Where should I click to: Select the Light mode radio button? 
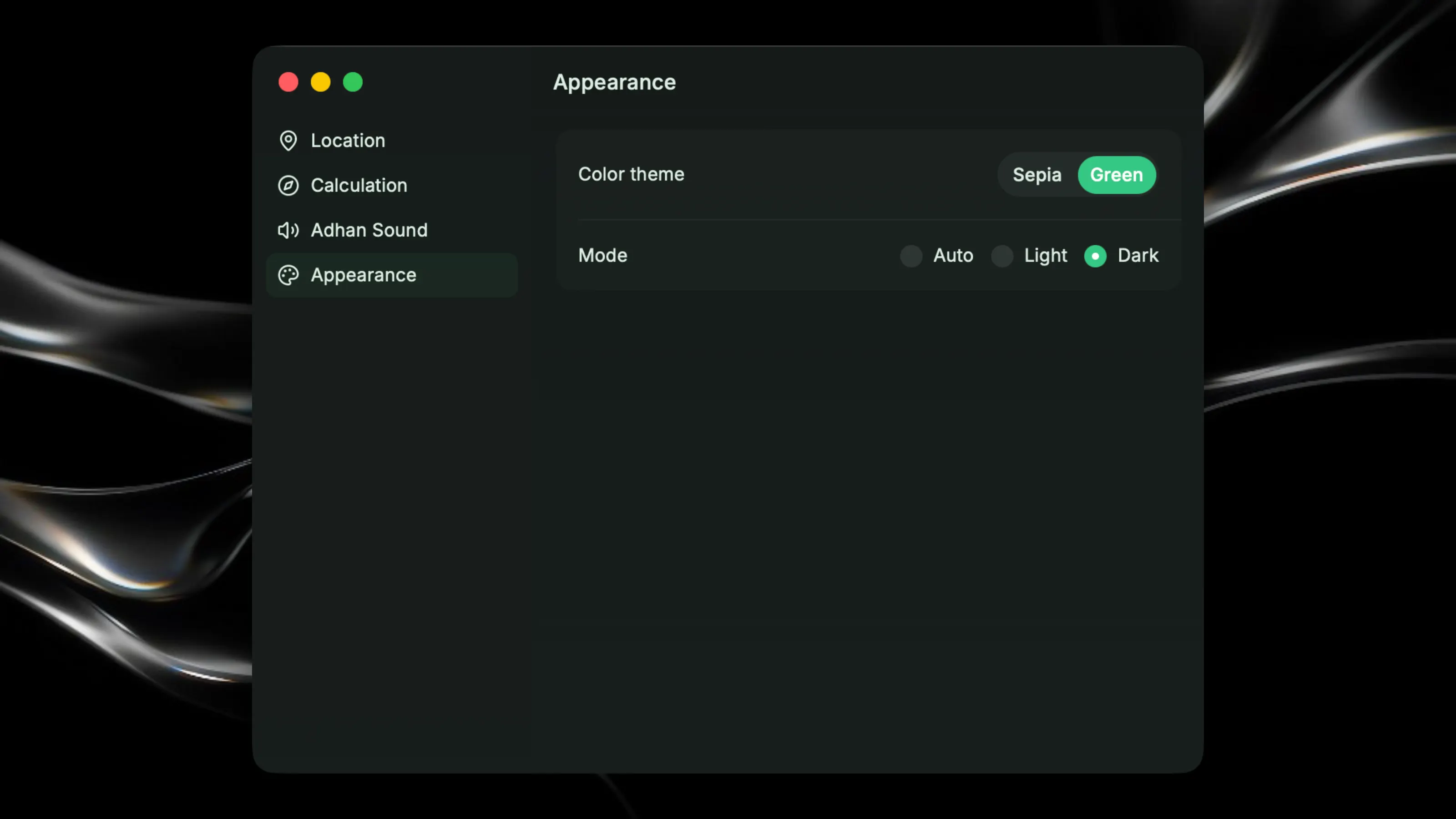1002,256
